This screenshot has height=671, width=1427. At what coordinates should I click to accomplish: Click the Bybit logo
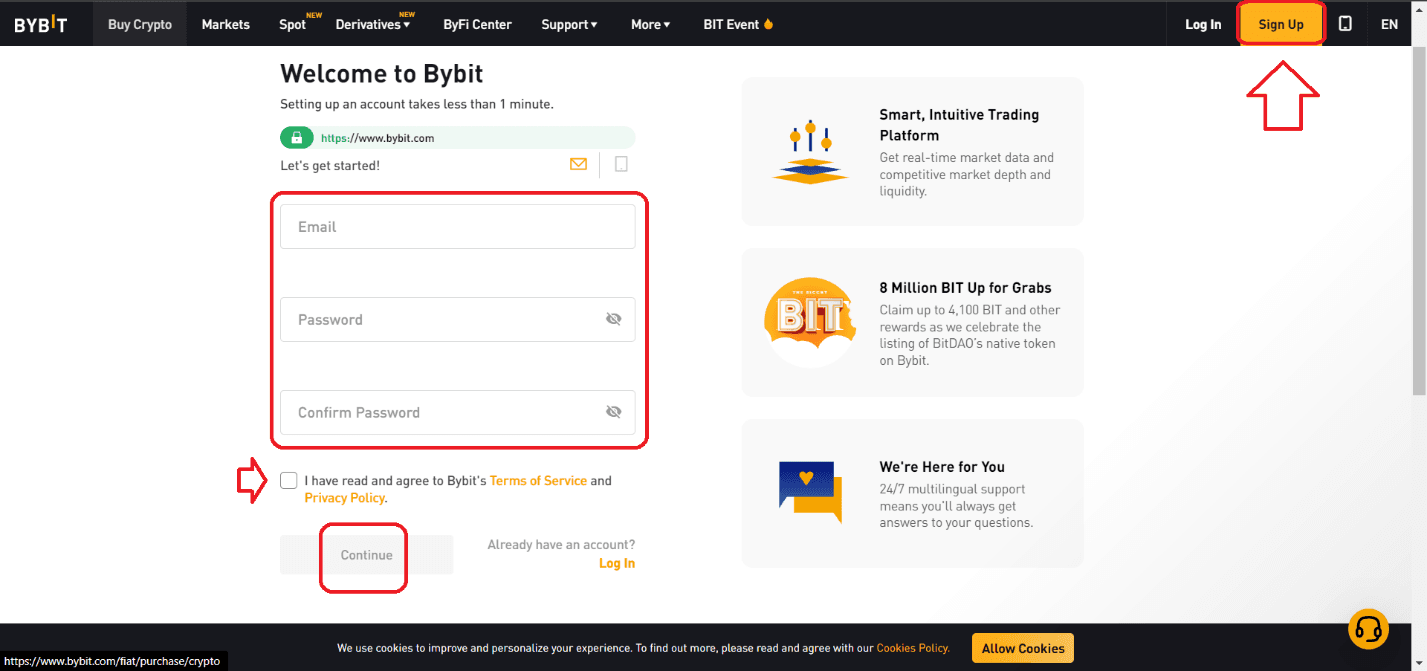point(41,25)
